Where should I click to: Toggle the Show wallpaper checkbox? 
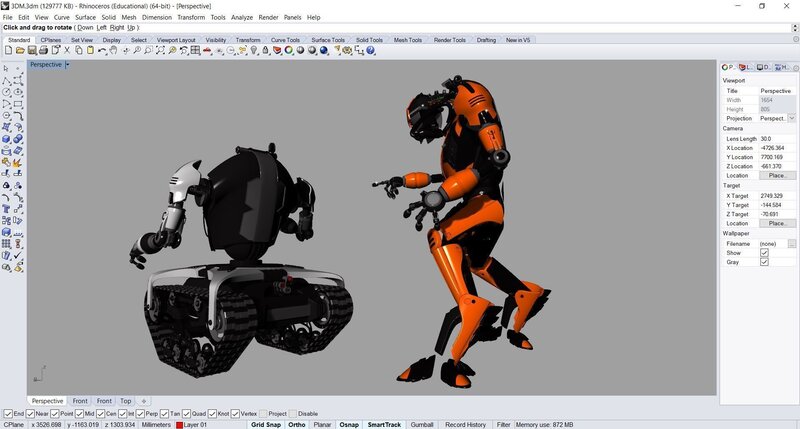click(x=764, y=253)
